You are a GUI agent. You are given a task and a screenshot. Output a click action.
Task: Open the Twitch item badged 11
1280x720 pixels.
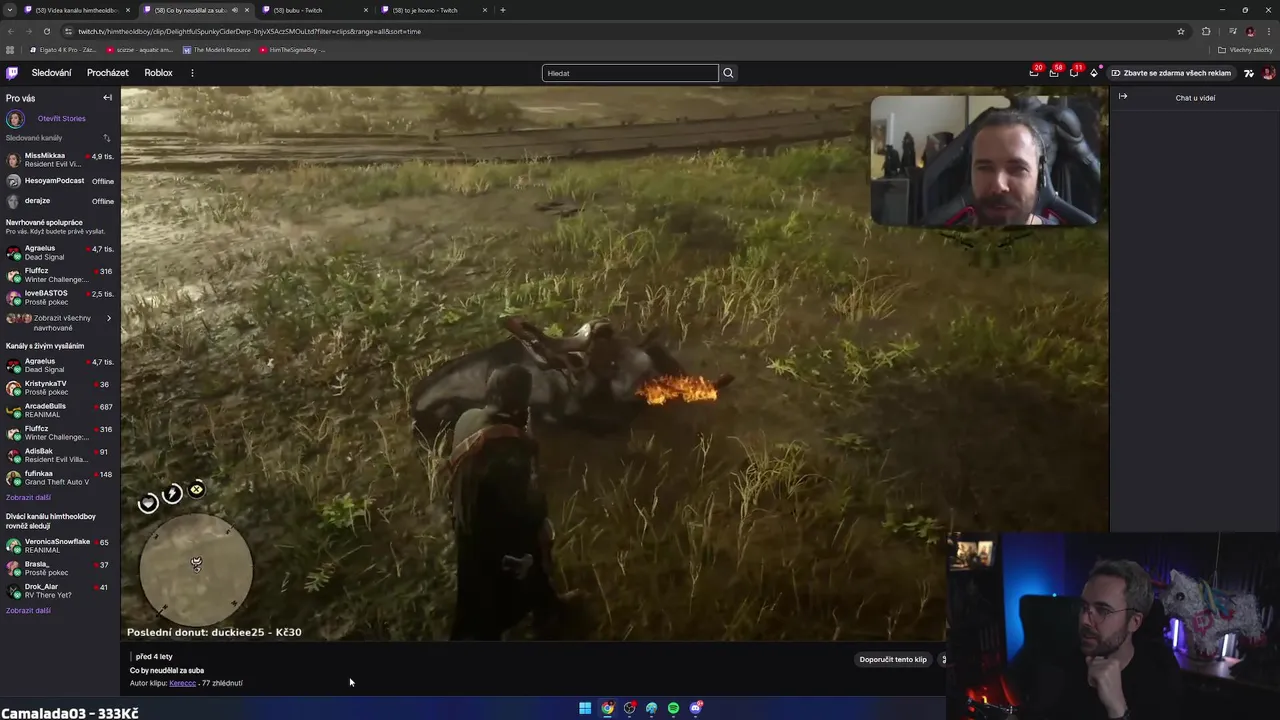pos(1074,72)
